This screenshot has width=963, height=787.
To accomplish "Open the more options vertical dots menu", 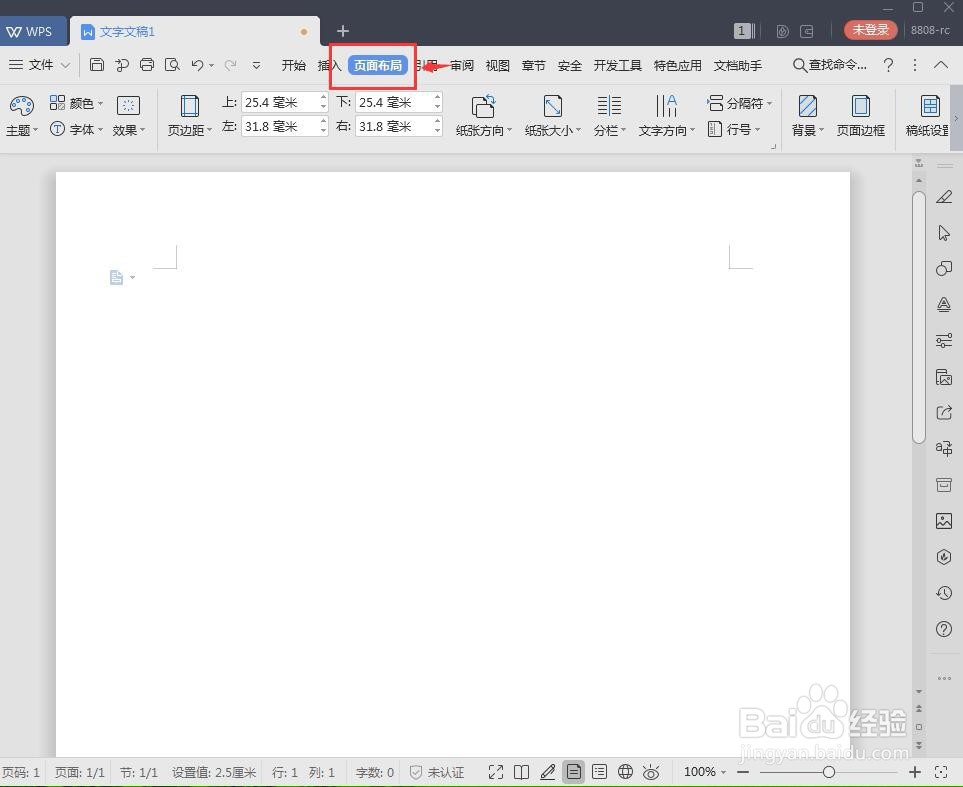I will [914, 65].
